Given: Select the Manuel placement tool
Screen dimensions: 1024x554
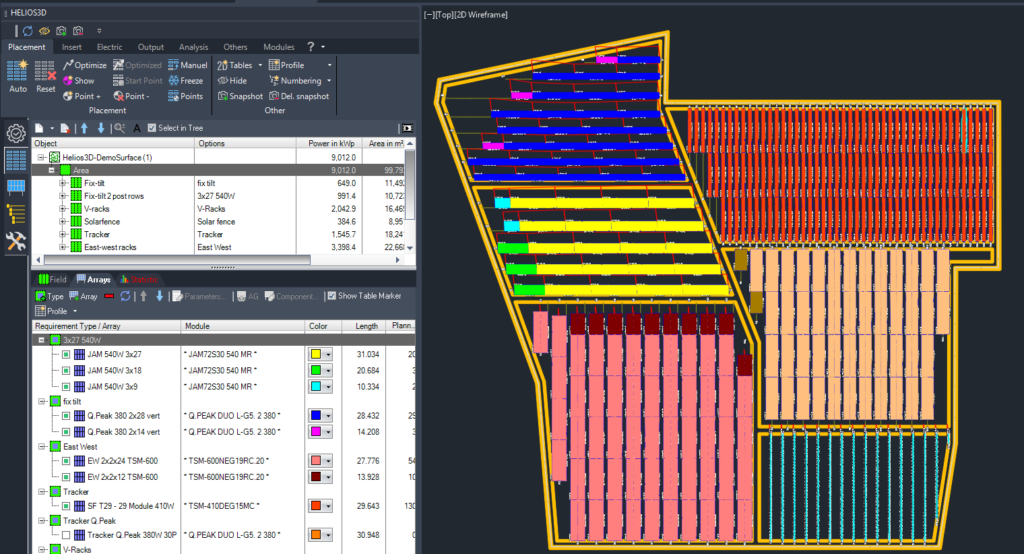Looking at the screenshot, I should 187,65.
